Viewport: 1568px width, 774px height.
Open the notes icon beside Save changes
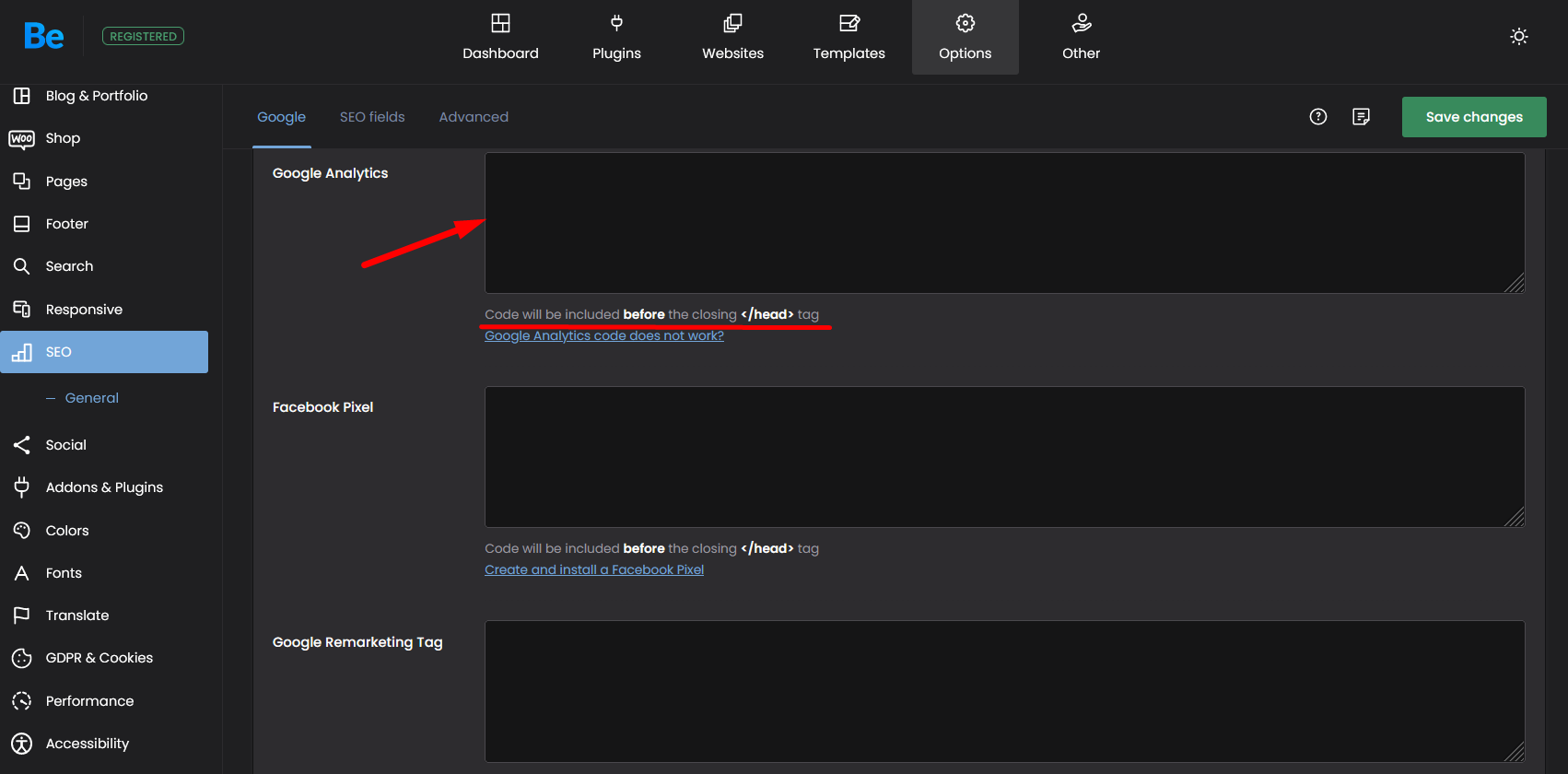click(1361, 116)
